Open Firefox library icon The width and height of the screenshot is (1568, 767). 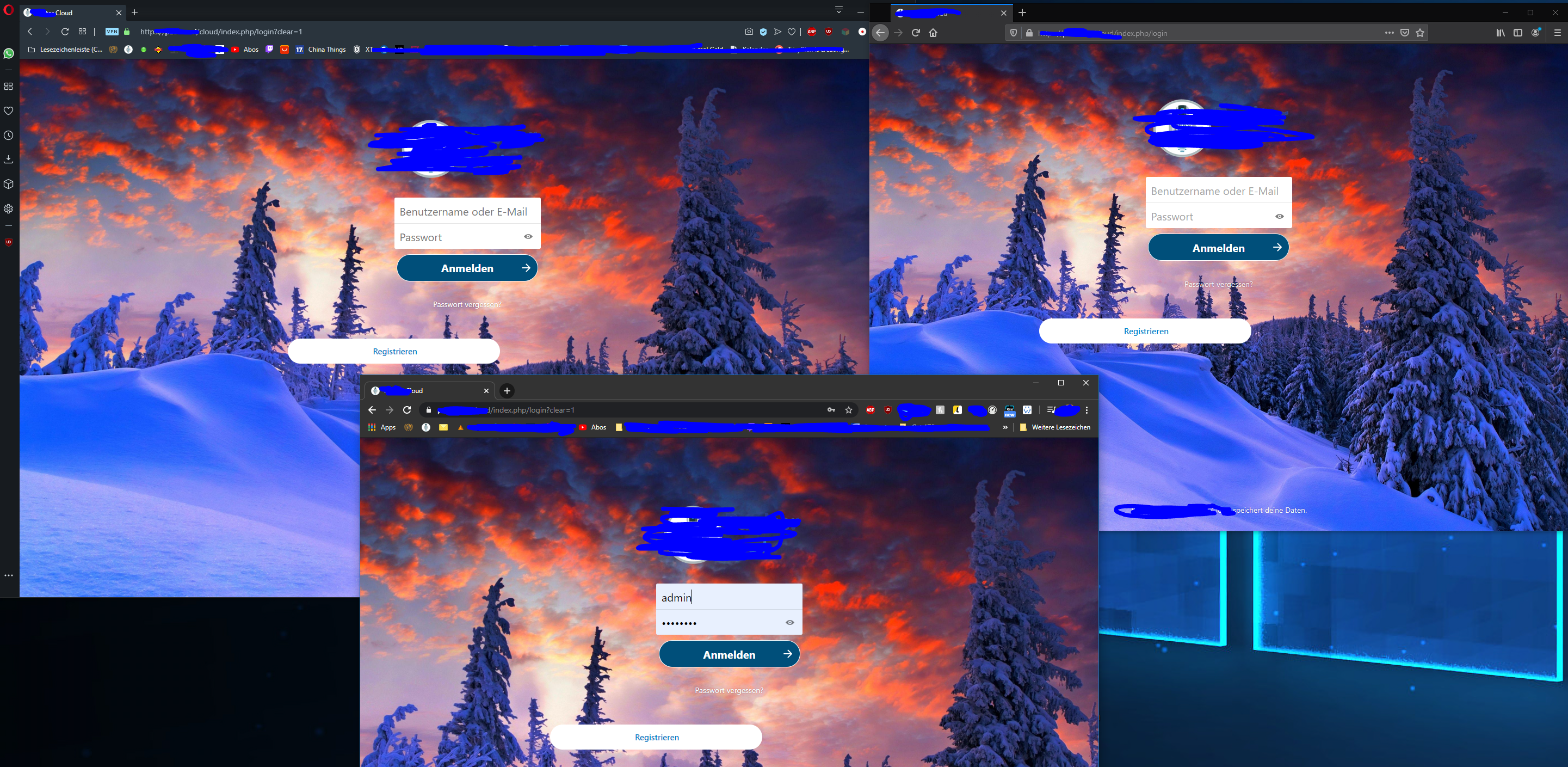point(1501,33)
